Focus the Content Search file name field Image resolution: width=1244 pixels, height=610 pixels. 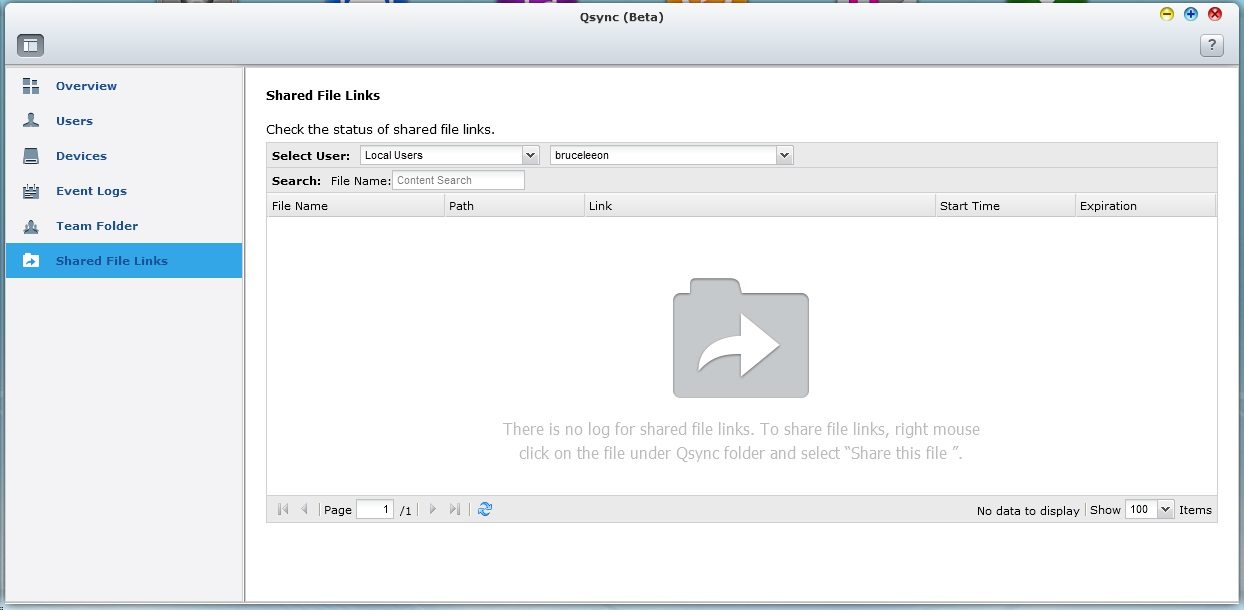tap(459, 180)
